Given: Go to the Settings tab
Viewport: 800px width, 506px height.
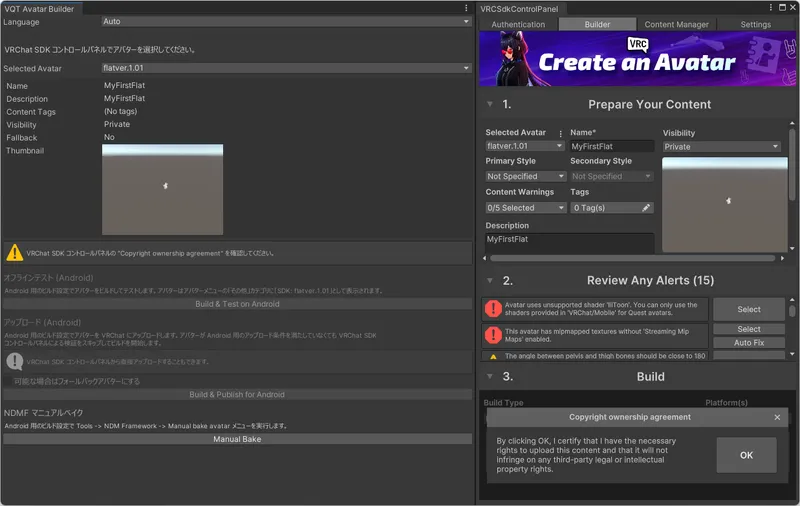Looking at the screenshot, I should pyautogui.click(x=756, y=24).
